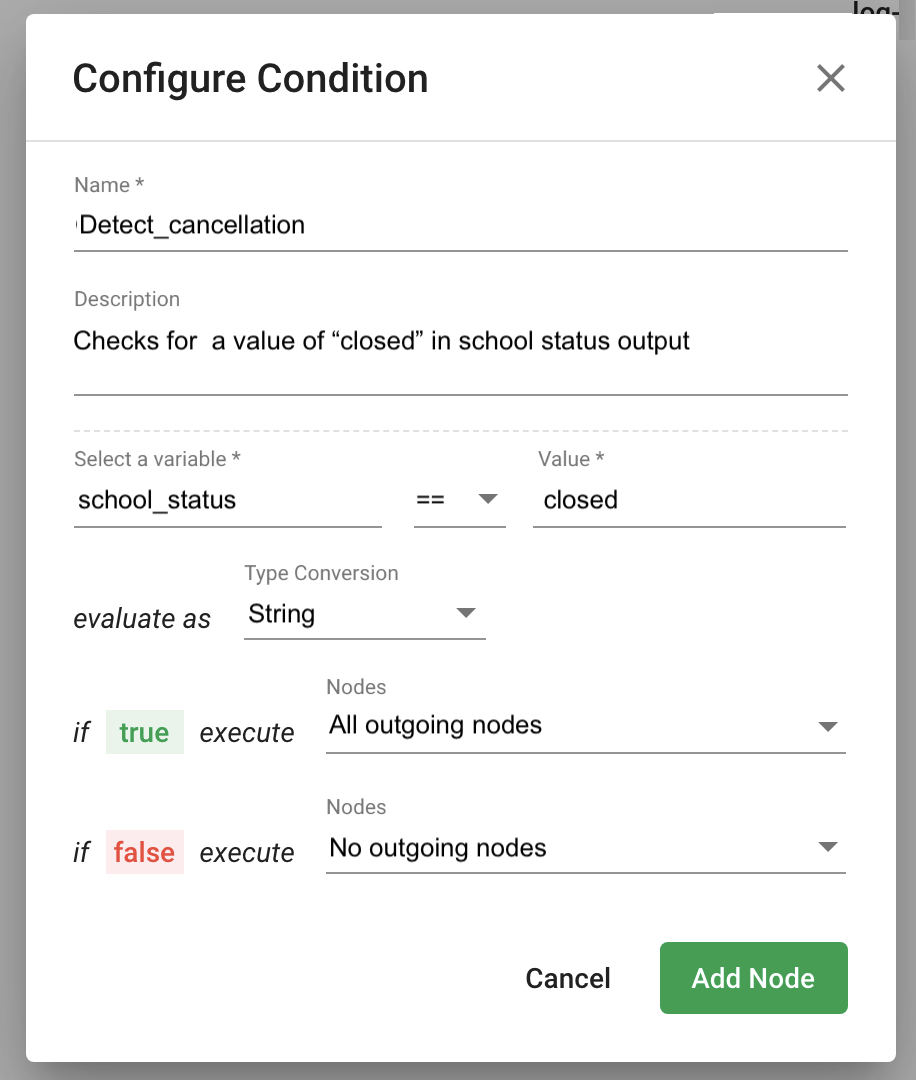Click the arrow on No outgoing nodes

tap(827, 847)
